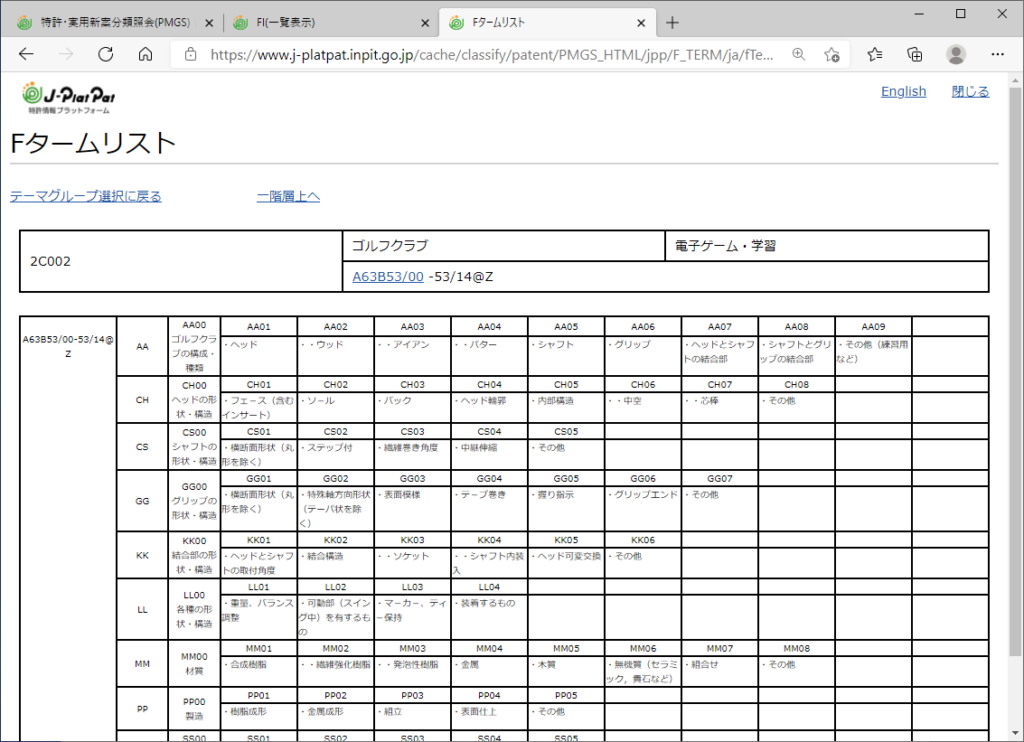Click the 閉じる link
Image resolution: width=1024 pixels, height=742 pixels.
click(x=970, y=92)
